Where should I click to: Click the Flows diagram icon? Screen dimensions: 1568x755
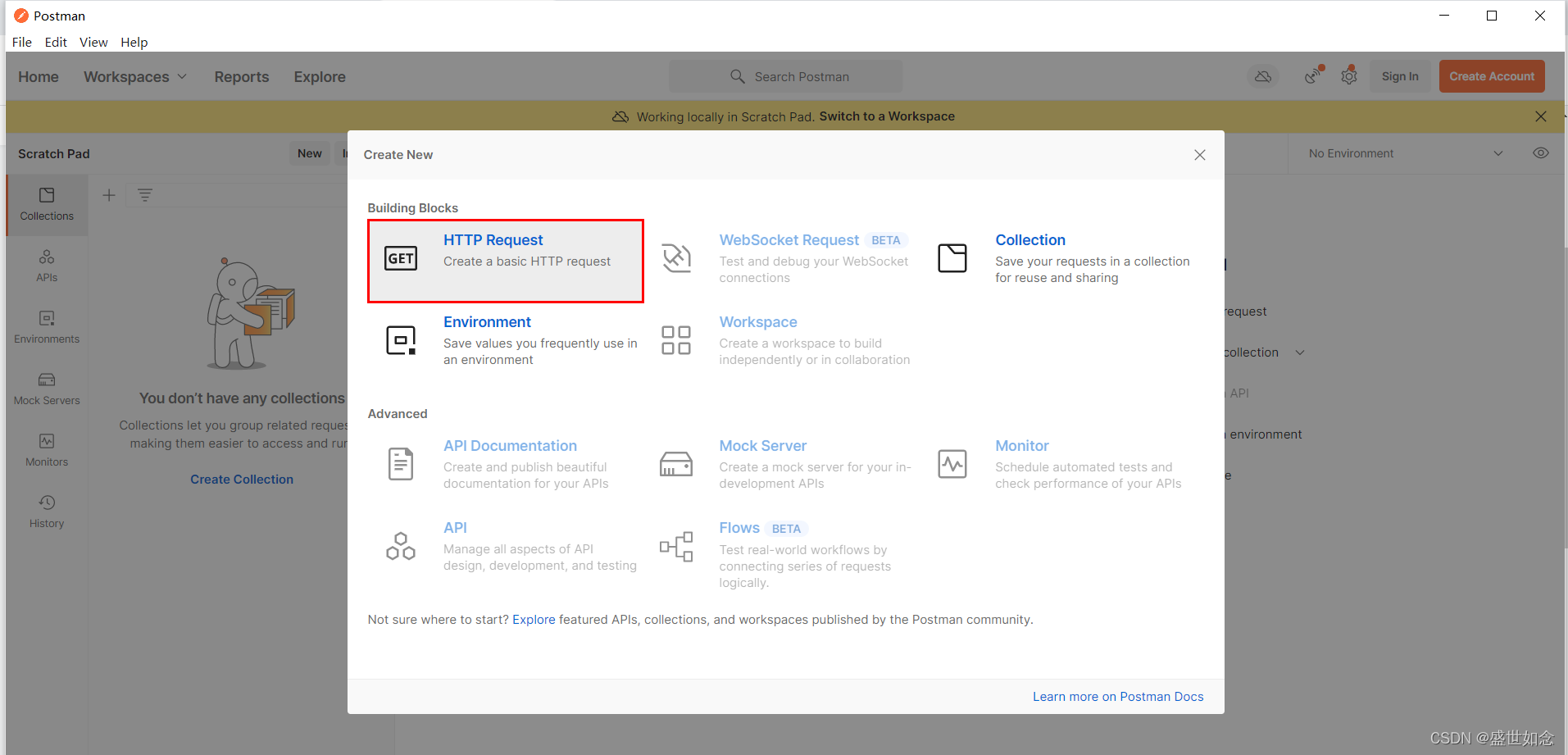tap(676, 546)
